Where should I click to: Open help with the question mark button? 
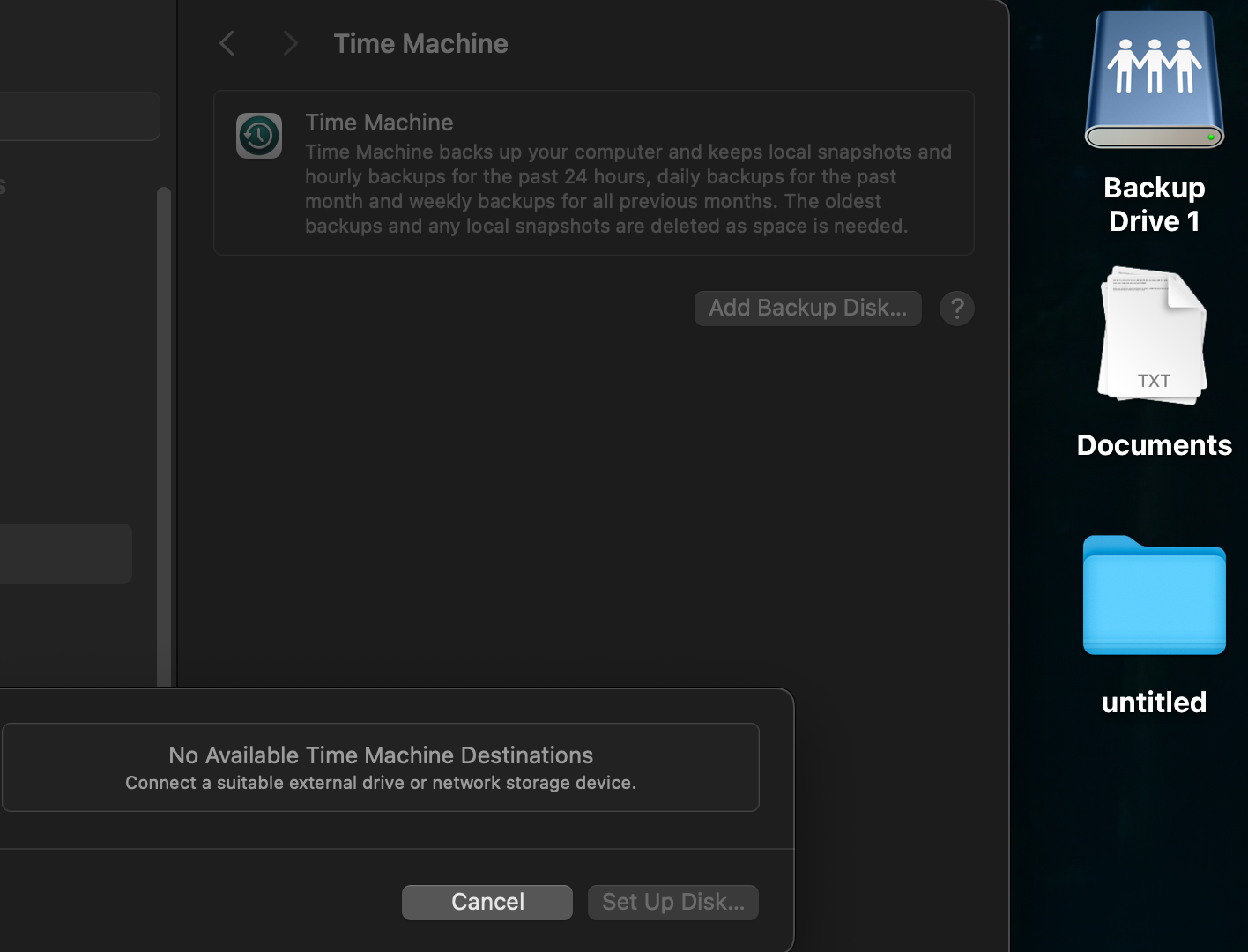tap(957, 309)
